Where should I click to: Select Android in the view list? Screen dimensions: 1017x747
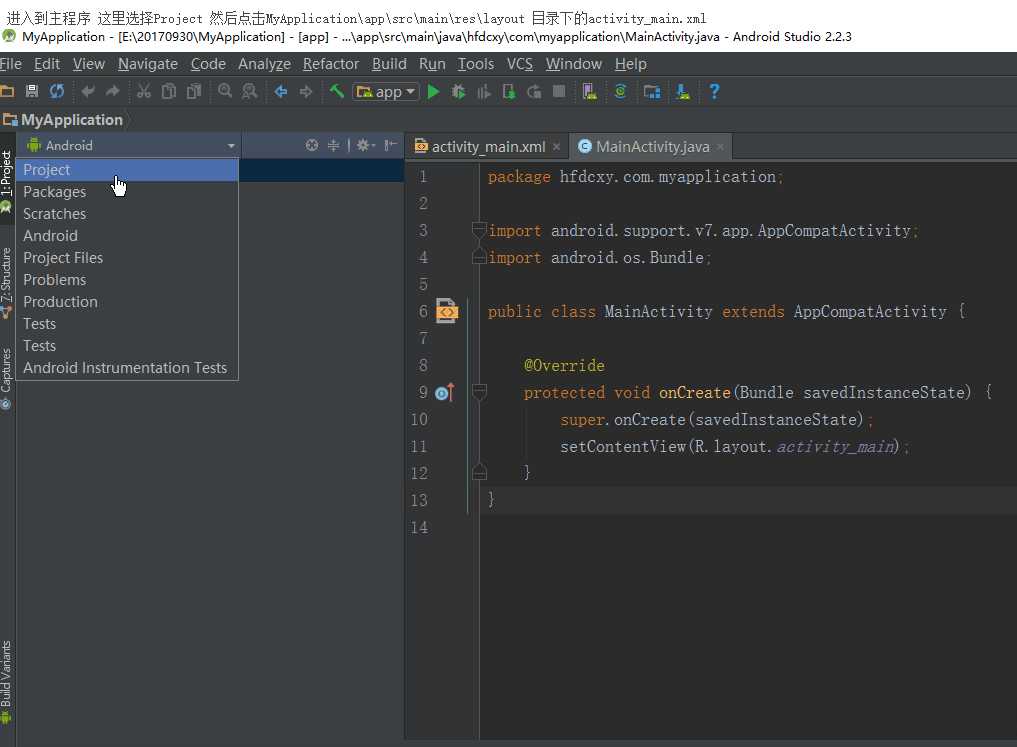pos(127,236)
